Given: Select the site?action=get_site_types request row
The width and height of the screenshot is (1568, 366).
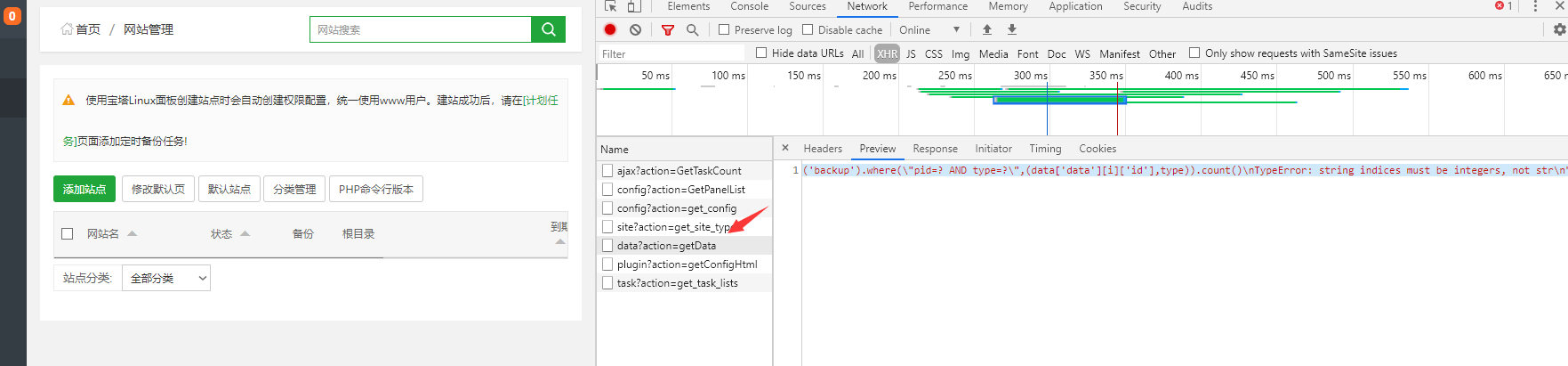Looking at the screenshot, I should pos(684,226).
